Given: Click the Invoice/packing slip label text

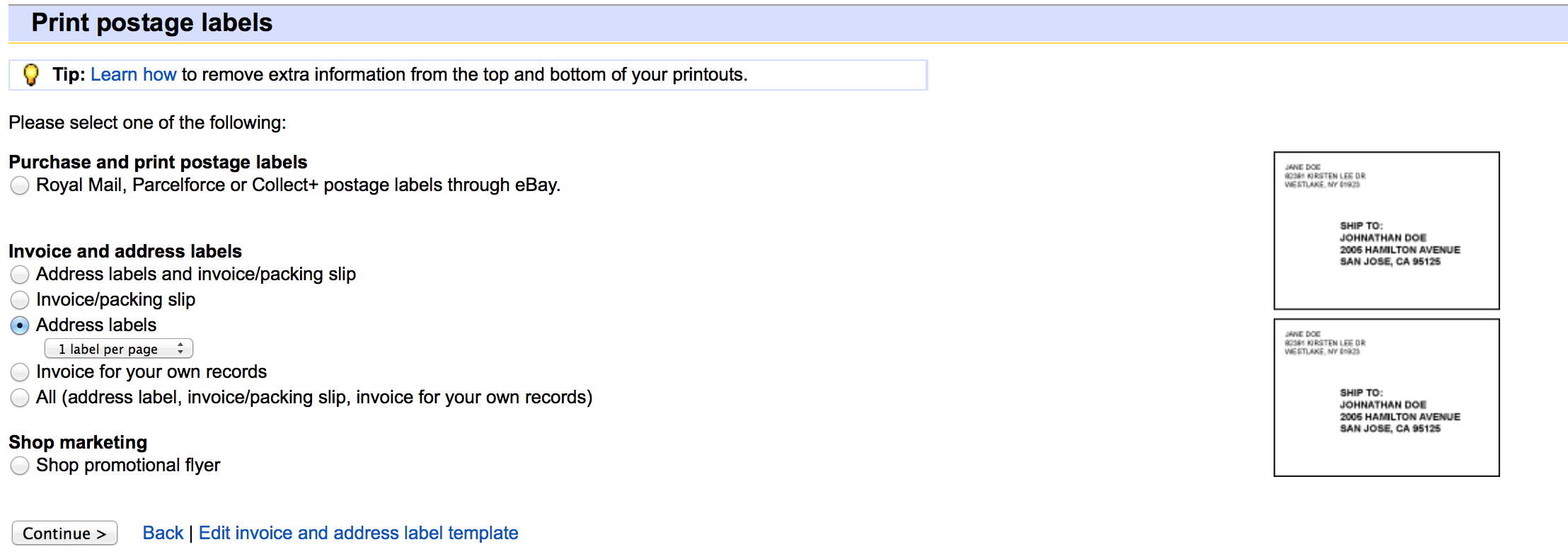Looking at the screenshot, I should (115, 299).
